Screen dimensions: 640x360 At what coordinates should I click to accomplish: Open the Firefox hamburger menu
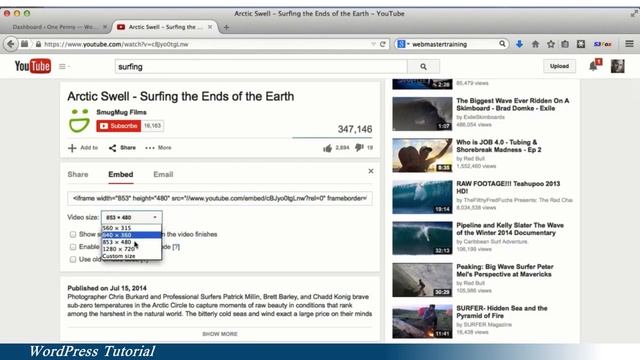(629, 44)
